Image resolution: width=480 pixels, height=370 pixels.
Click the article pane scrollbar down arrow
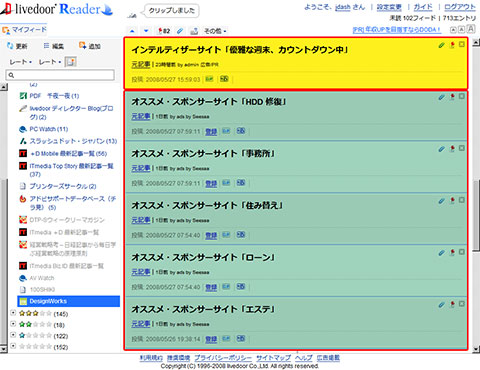tap(476, 349)
